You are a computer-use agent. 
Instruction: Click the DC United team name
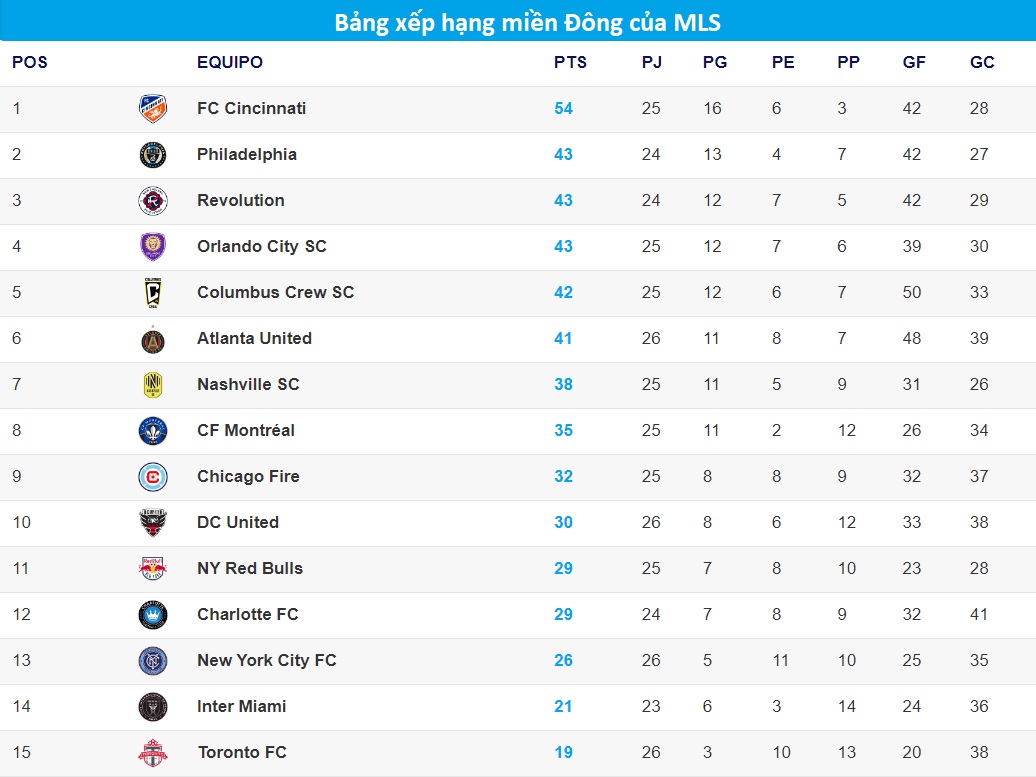coord(238,522)
